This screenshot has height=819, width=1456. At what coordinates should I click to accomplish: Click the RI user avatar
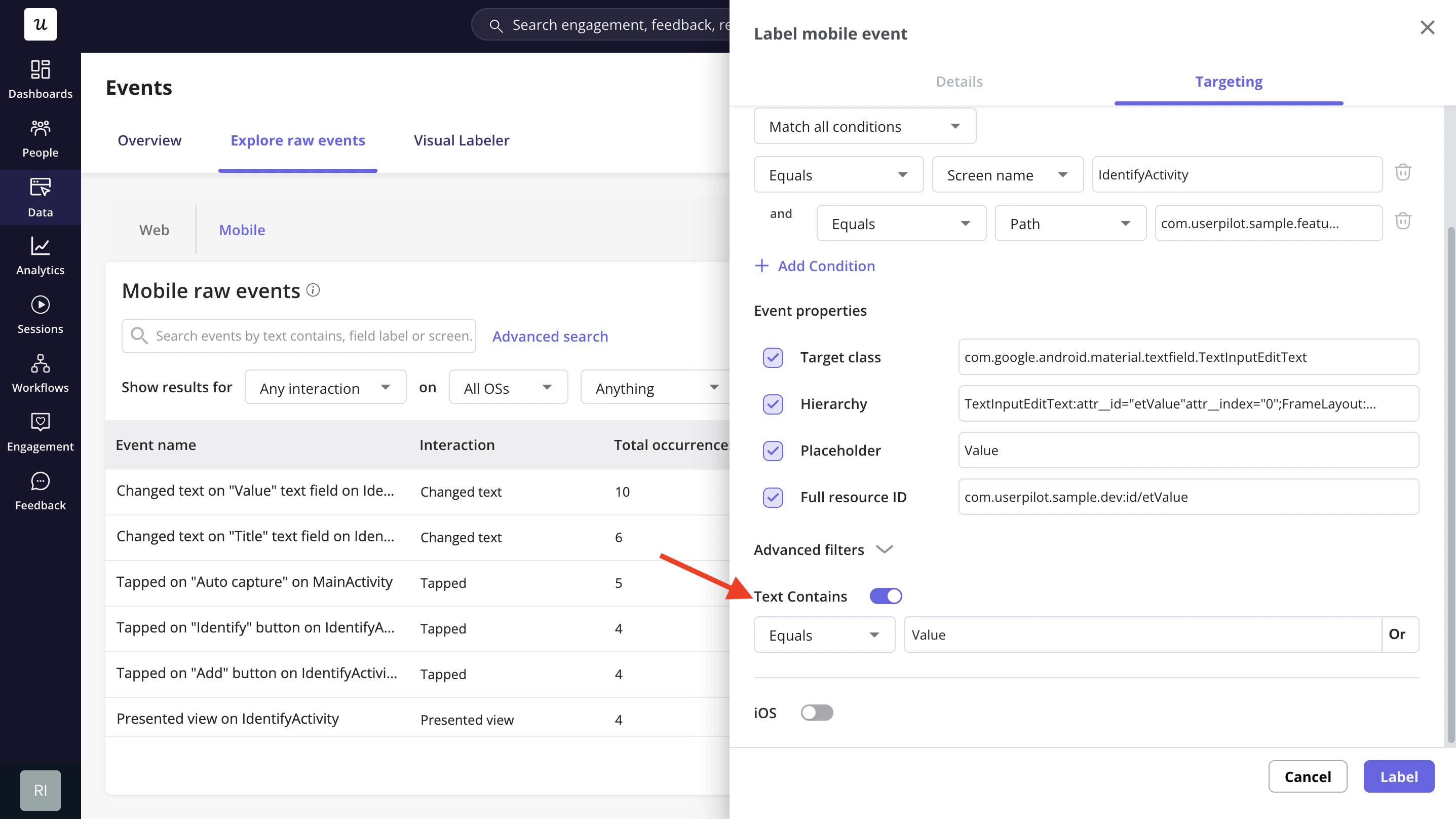pyautogui.click(x=40, y=790)
